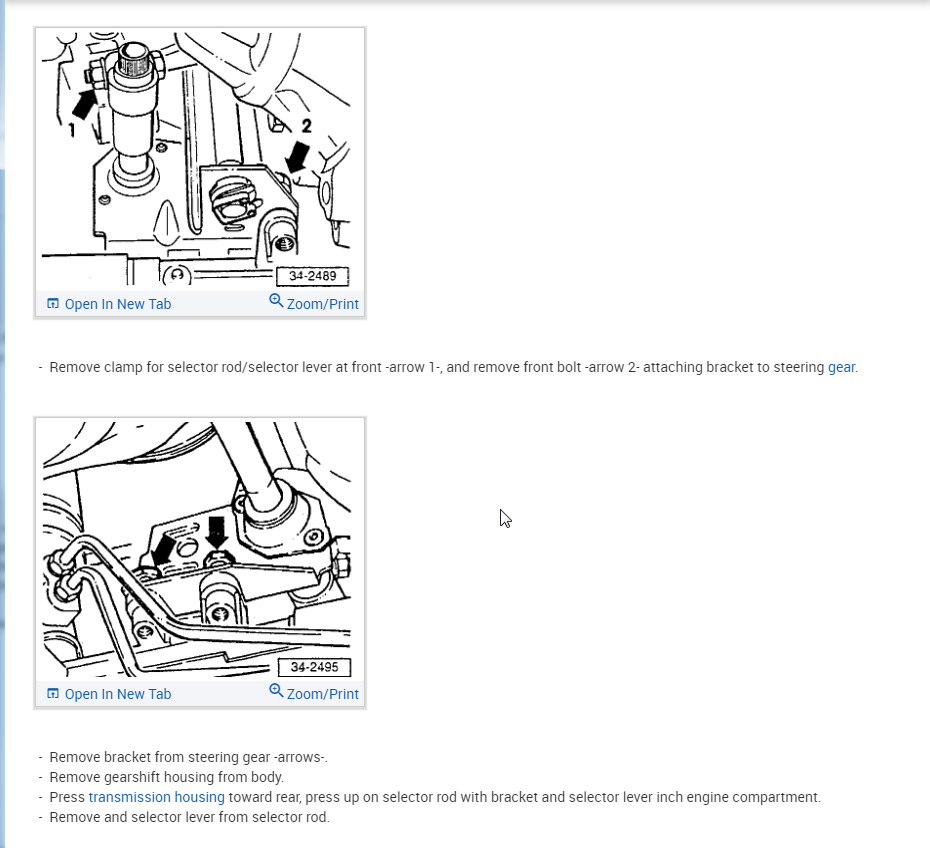Open diagram 34-2489 via 'Open In New Tab' text

118,304
